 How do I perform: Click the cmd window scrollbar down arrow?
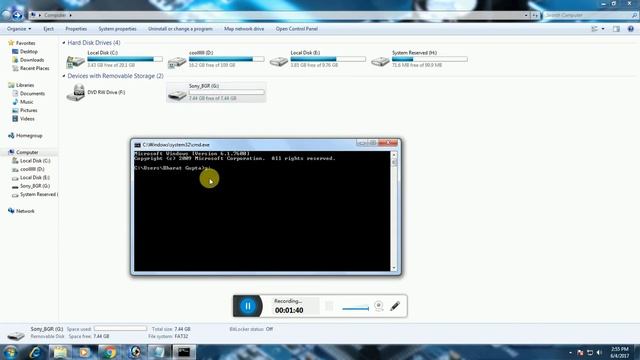click(x=394, y=268)
